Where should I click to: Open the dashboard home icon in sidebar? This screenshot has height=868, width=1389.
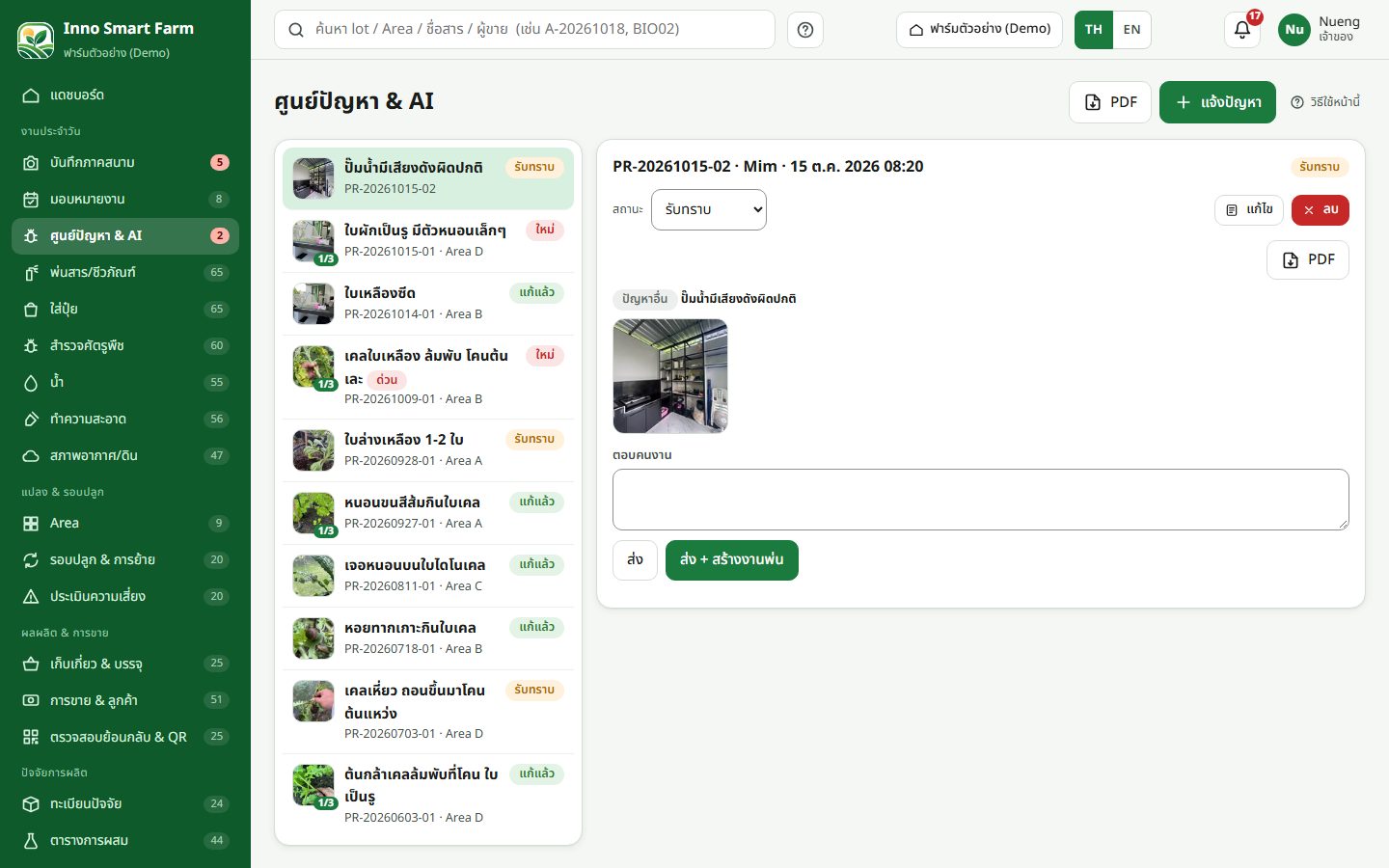tap(31, 95)
